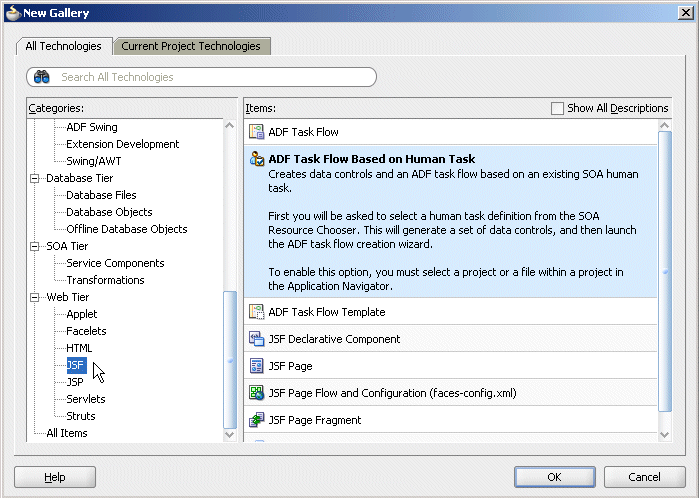
Task: Select ADF Swing category
Action: click(92, 127)
